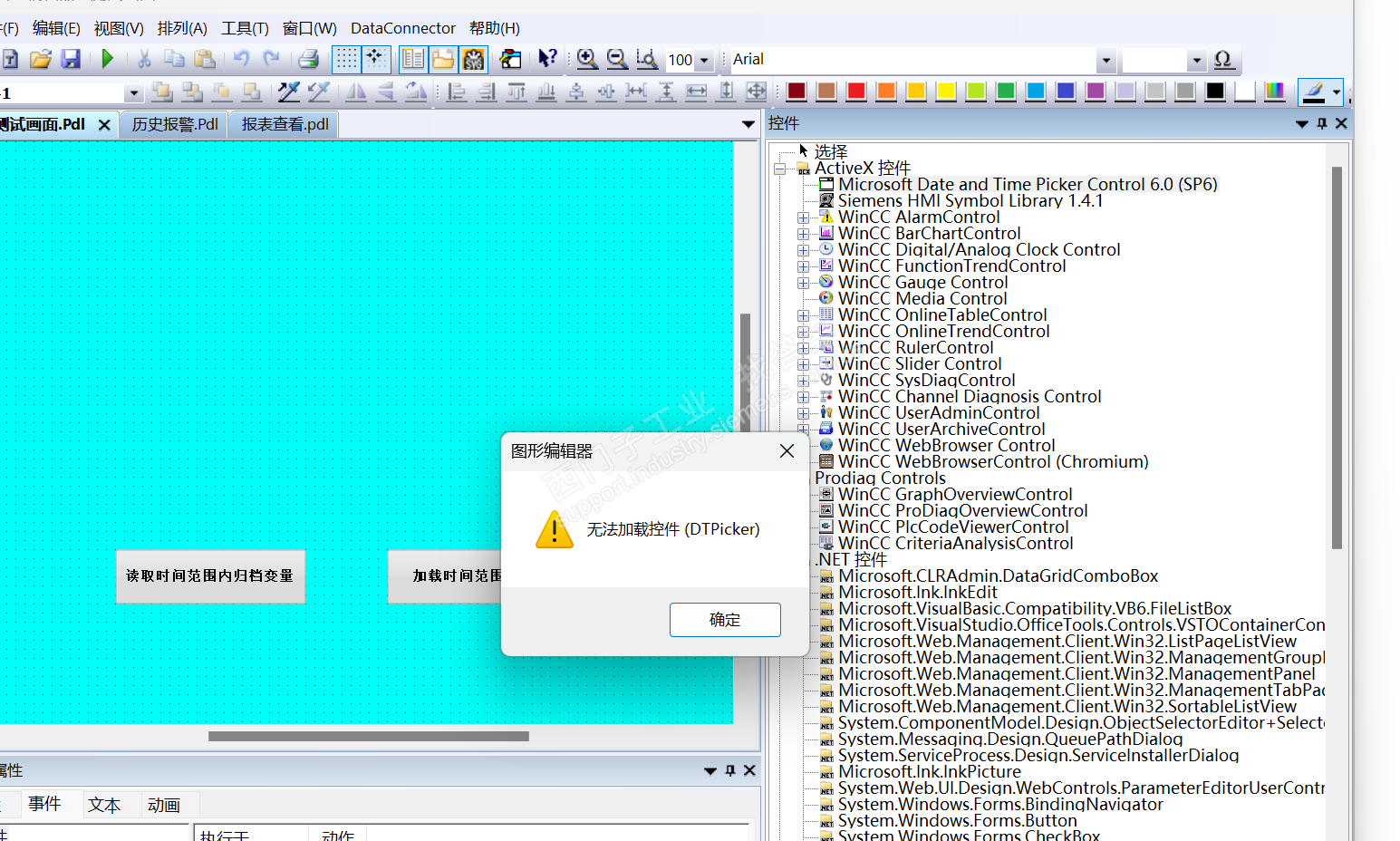Image resolution: width=1400 pixels, height=841 pixels.
Task: Select WinCC WebBrowser Control in the tree
Action: click(x=946, y=446)
